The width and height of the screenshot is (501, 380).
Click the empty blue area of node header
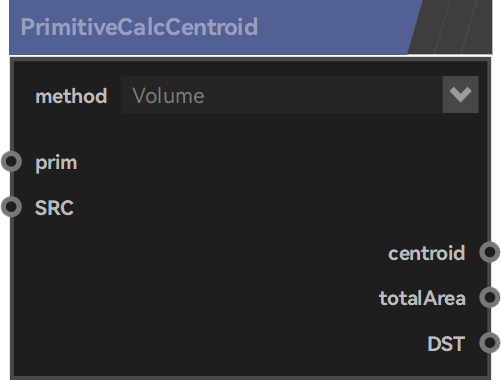(x=333, y=27)
